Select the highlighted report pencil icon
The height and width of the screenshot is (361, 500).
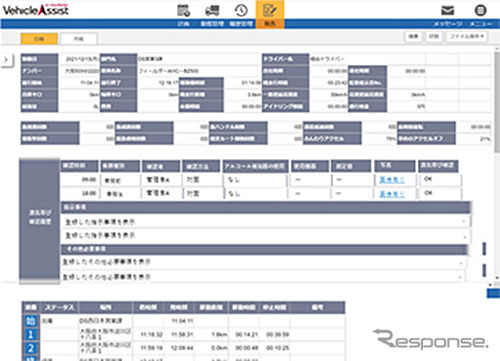click(x=270, y=11)
